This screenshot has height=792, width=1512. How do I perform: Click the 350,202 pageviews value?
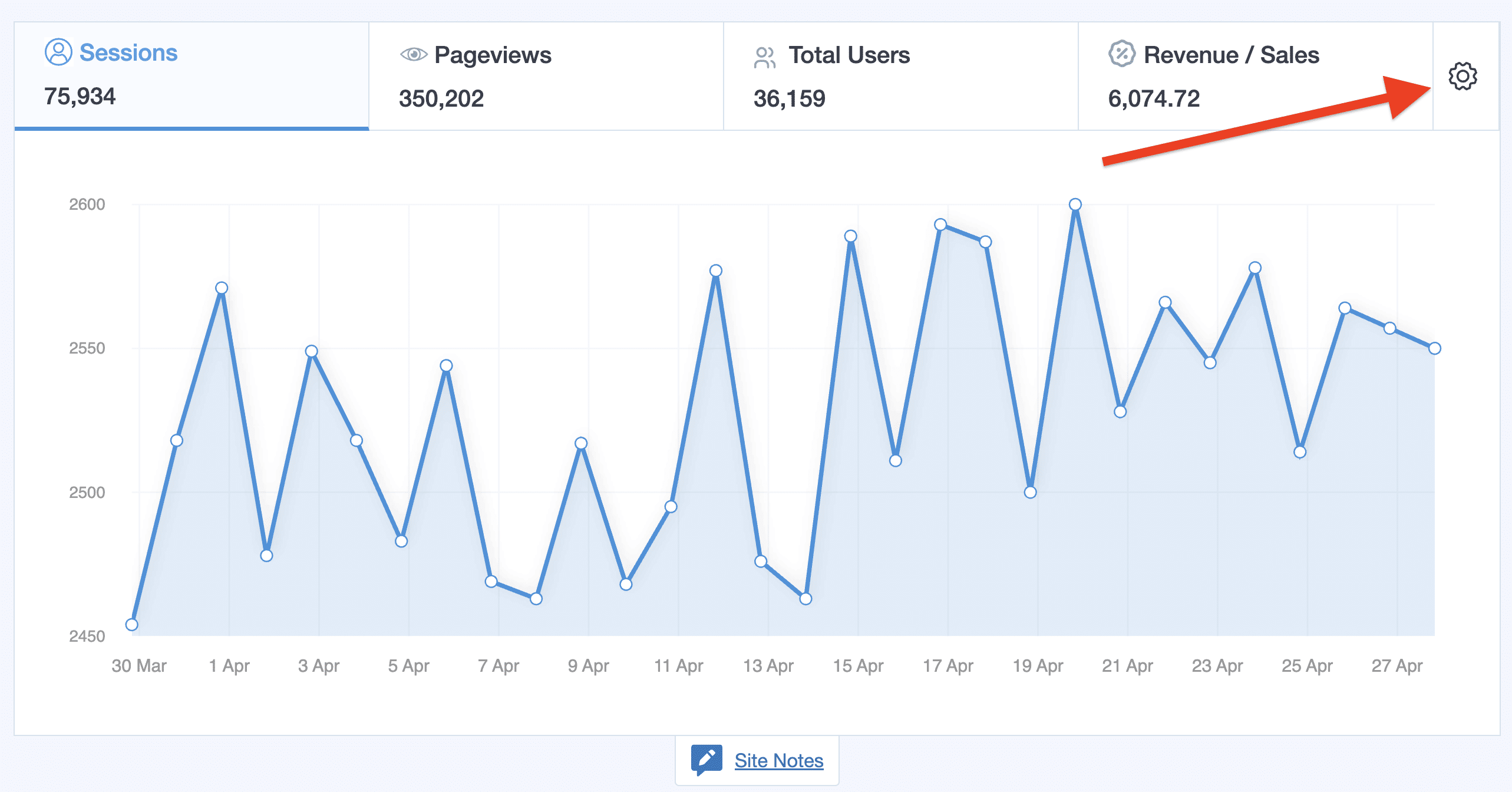[441, 98]
